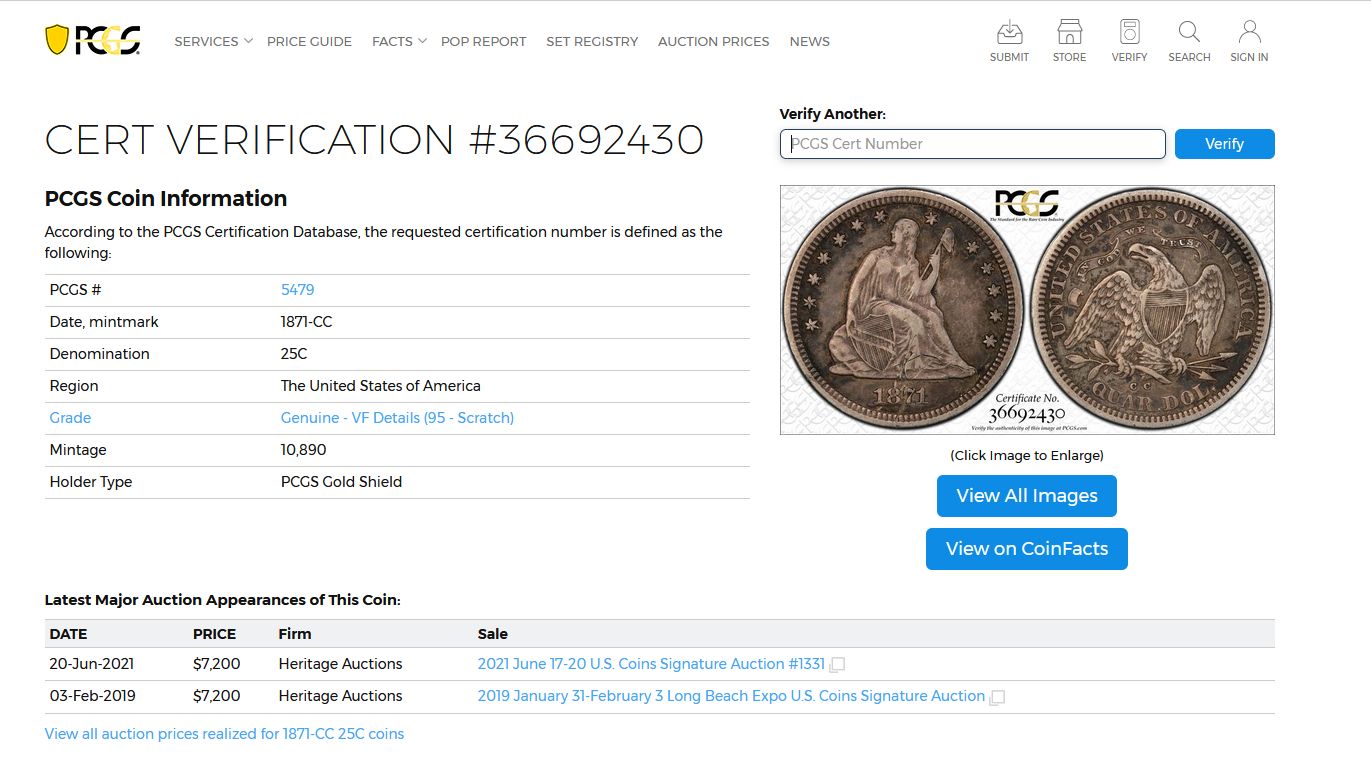Viewport: 1371px width, 772px height.
Task: Open PCGS number 5479 link
Action: pos(297,290)
